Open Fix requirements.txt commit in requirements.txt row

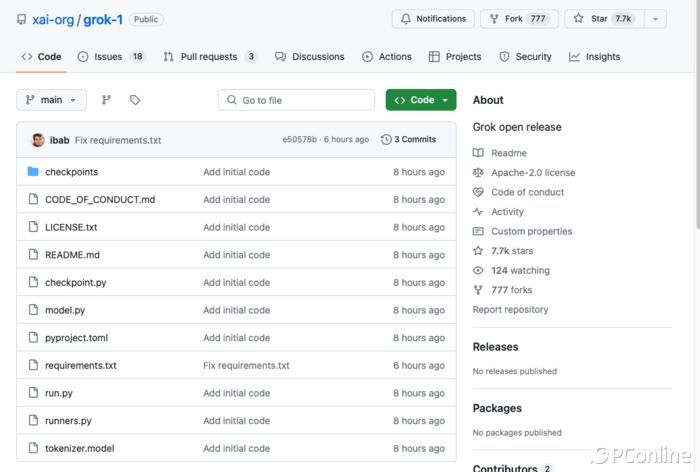tap(246, 366)
